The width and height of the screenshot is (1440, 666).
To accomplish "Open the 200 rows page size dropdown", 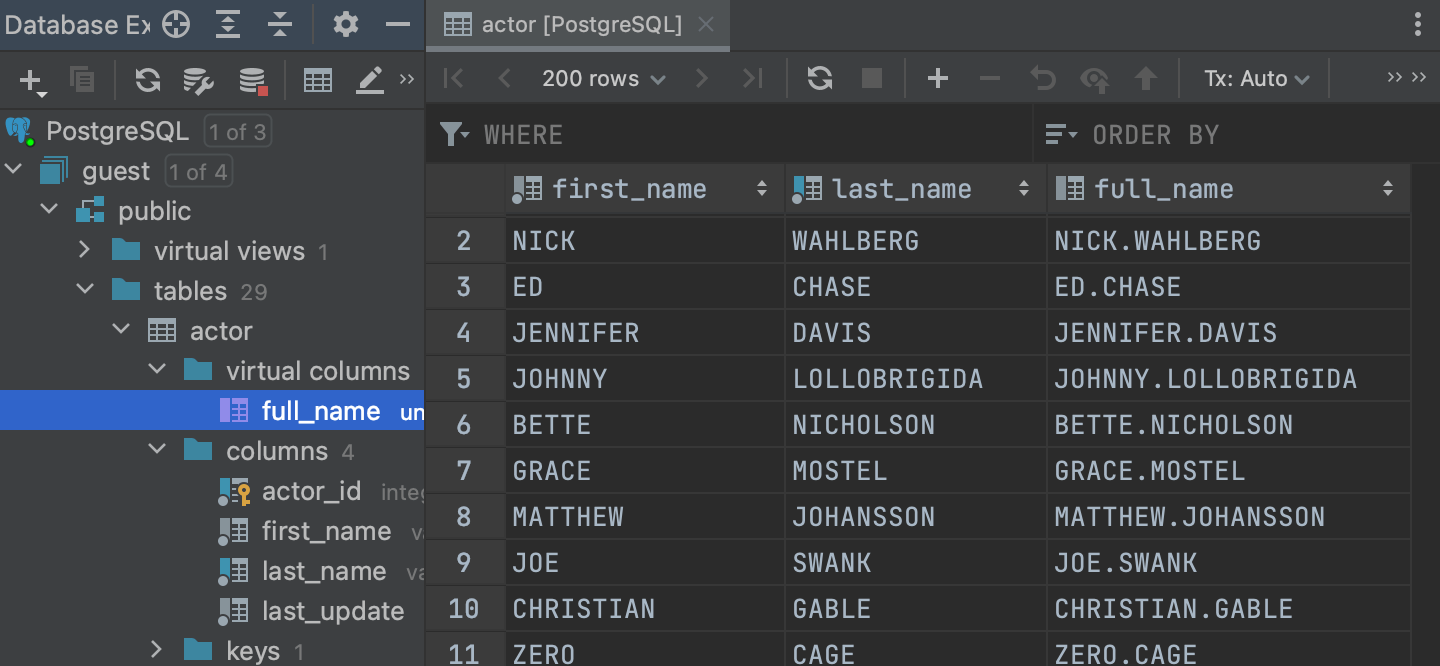I will 604,78.
